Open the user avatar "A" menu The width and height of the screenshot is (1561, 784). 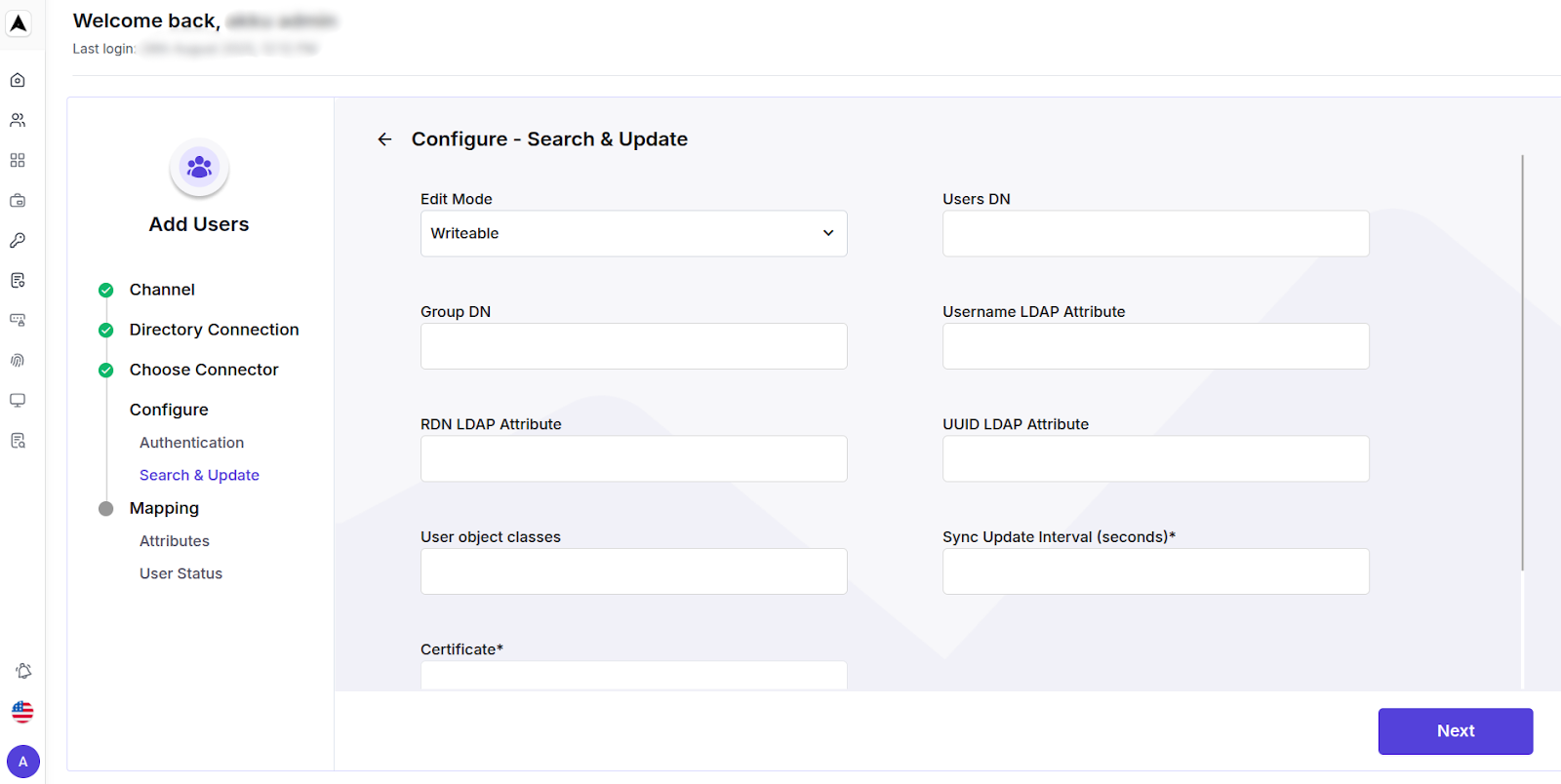click(x=23, y=762)
